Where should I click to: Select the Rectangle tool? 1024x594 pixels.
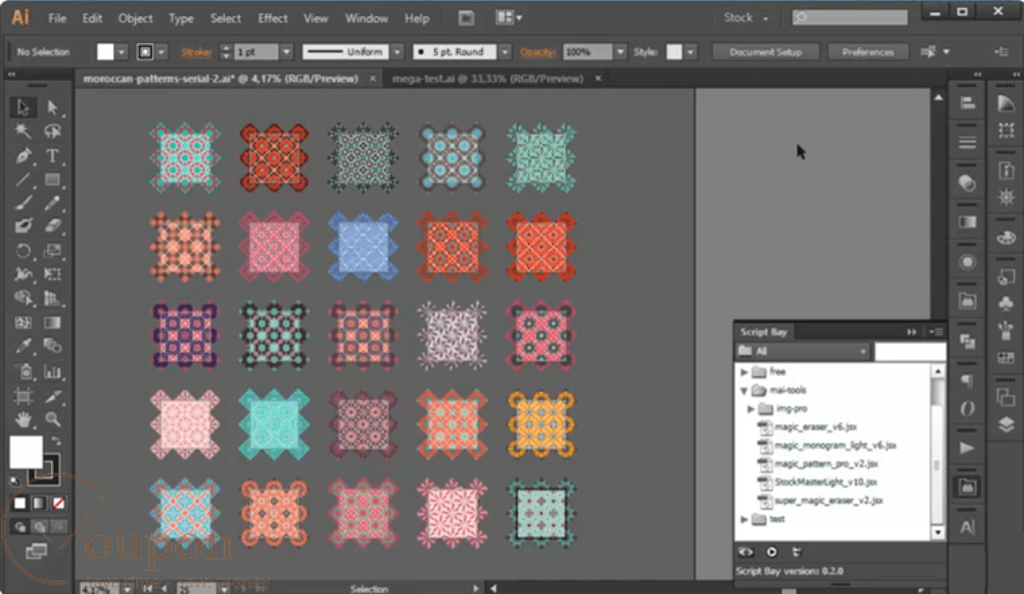pos(52,180)
